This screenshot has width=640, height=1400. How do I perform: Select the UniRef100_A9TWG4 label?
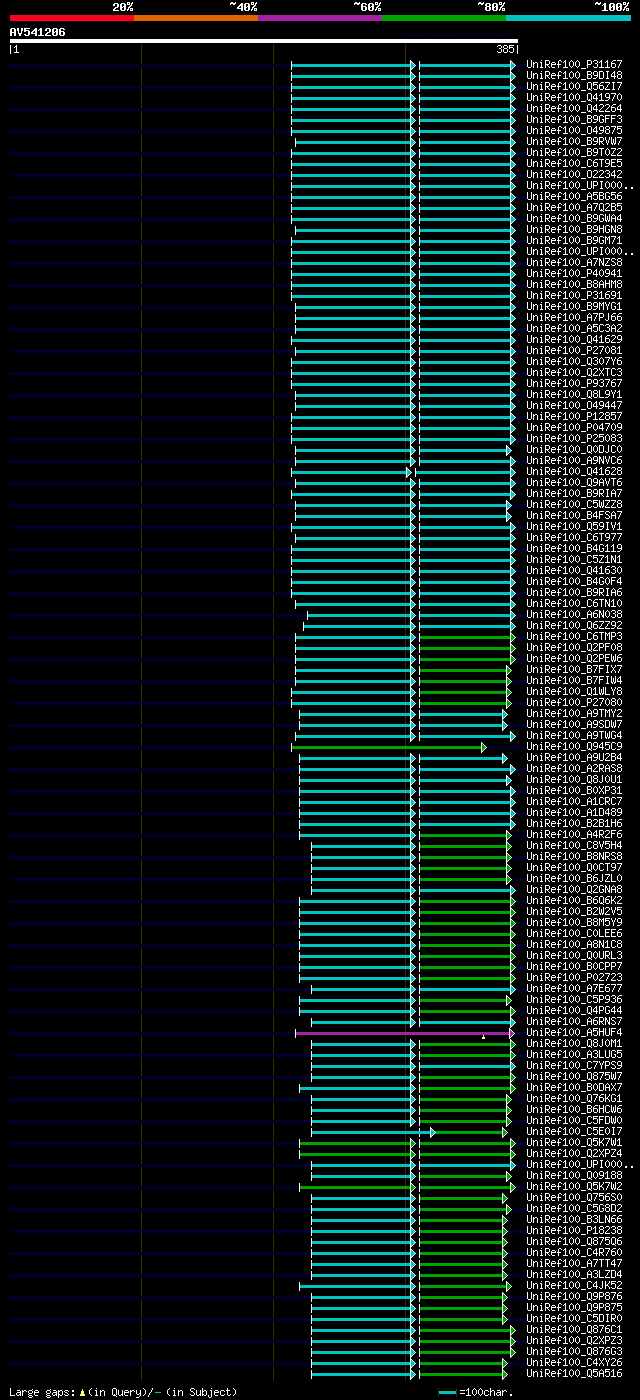(x=574, y=735)
